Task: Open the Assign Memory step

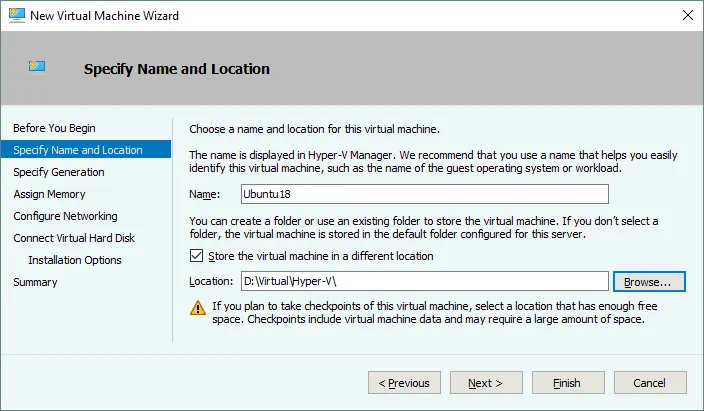Action: pyautogui.click(x=49, y=194)
